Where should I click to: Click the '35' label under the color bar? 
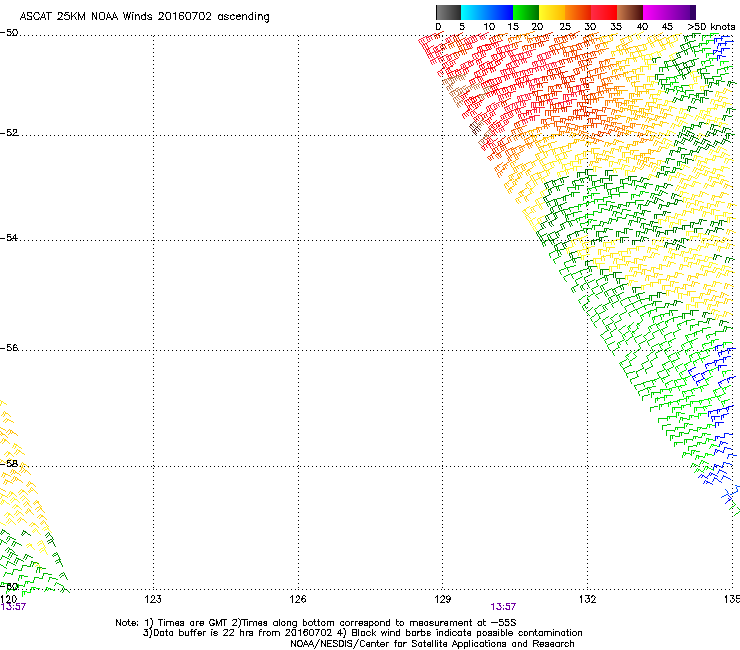pos(616,27)
